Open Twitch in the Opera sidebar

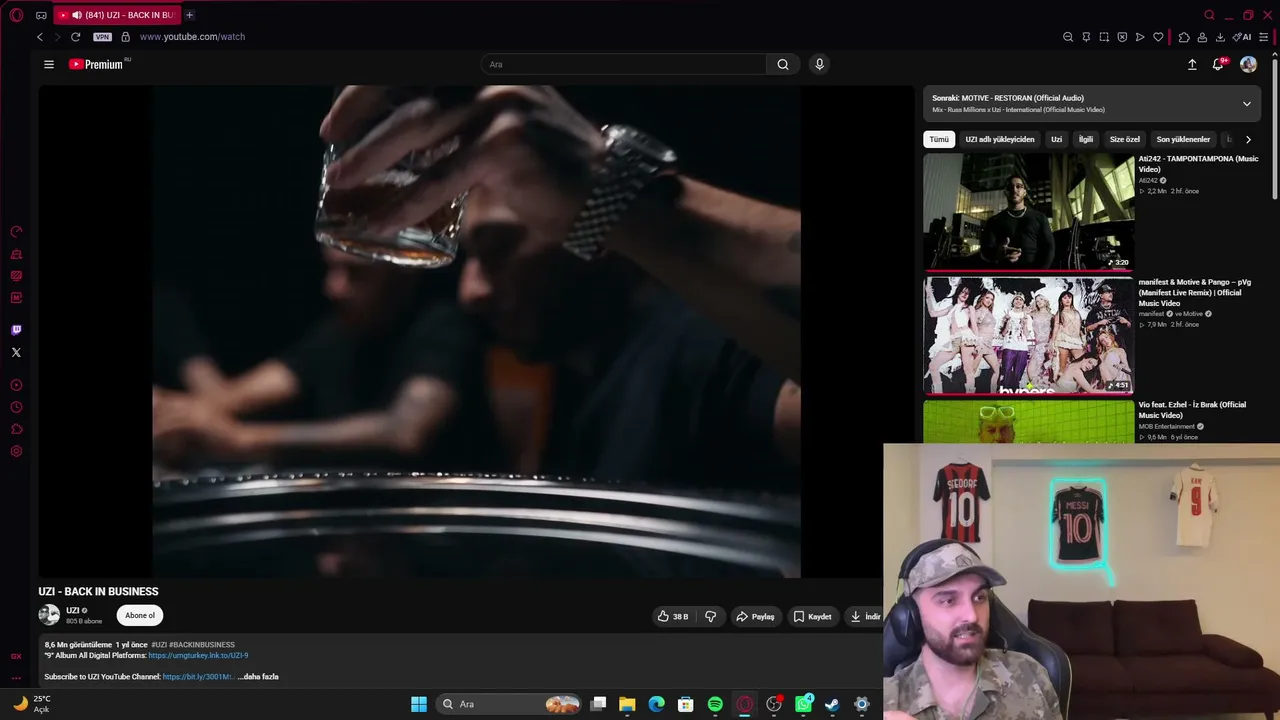pyautogui.click(x=16, y=330)
